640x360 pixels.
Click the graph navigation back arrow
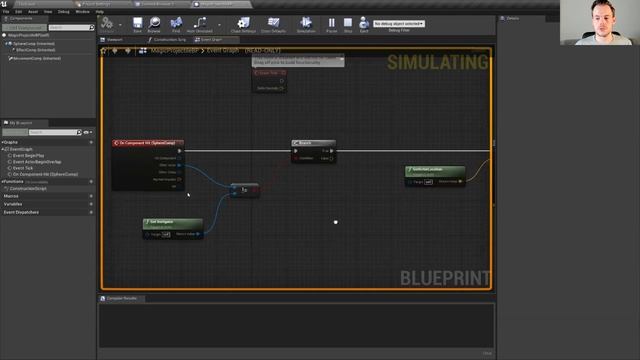click(x=115, y=51)
